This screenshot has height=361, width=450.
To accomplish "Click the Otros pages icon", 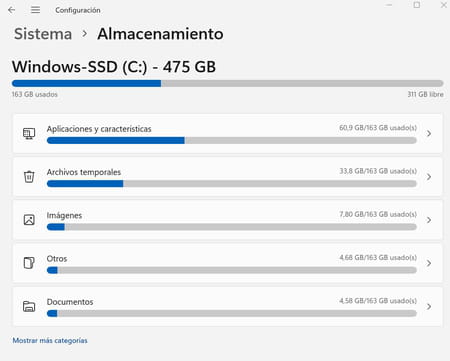I will pos(29,263).
